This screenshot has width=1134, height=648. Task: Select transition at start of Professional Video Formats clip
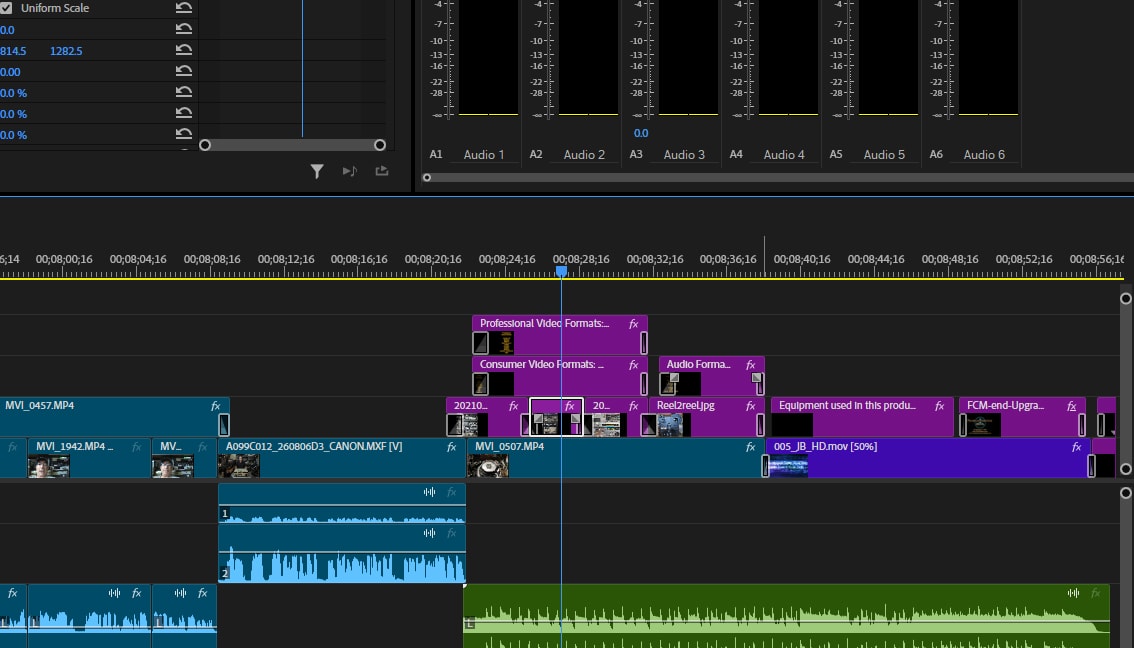(480, 343)
